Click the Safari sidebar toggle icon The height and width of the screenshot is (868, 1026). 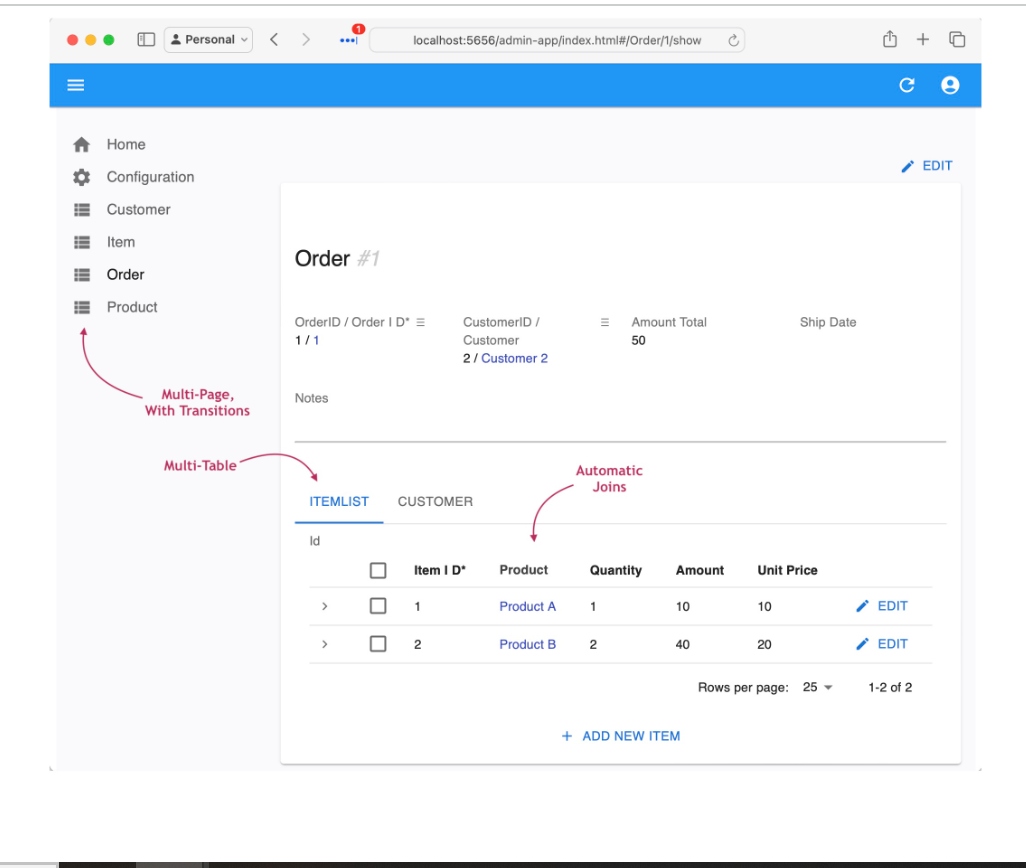point(146,40)
